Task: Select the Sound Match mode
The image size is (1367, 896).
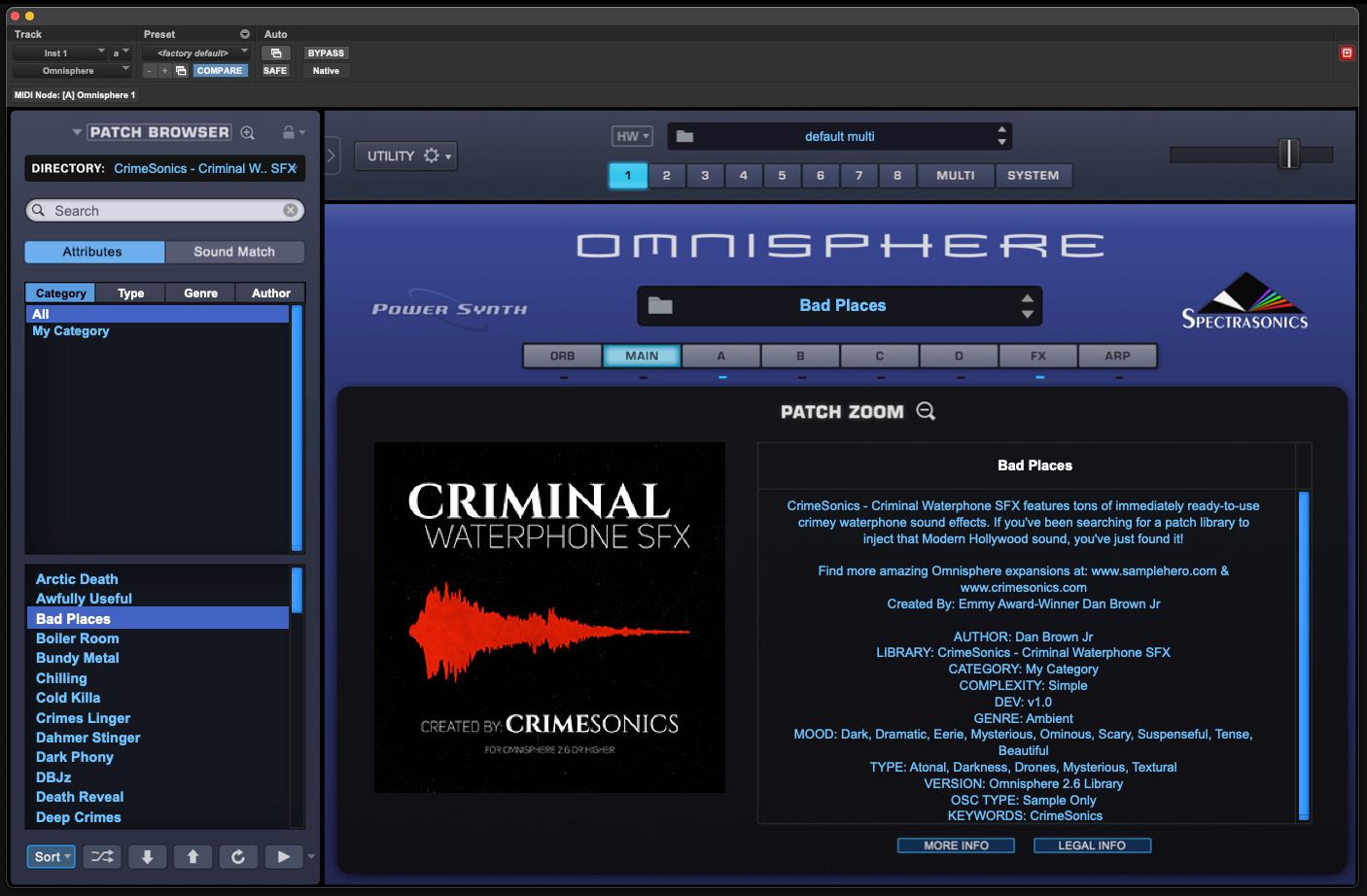Action: (x=234, y=252)
